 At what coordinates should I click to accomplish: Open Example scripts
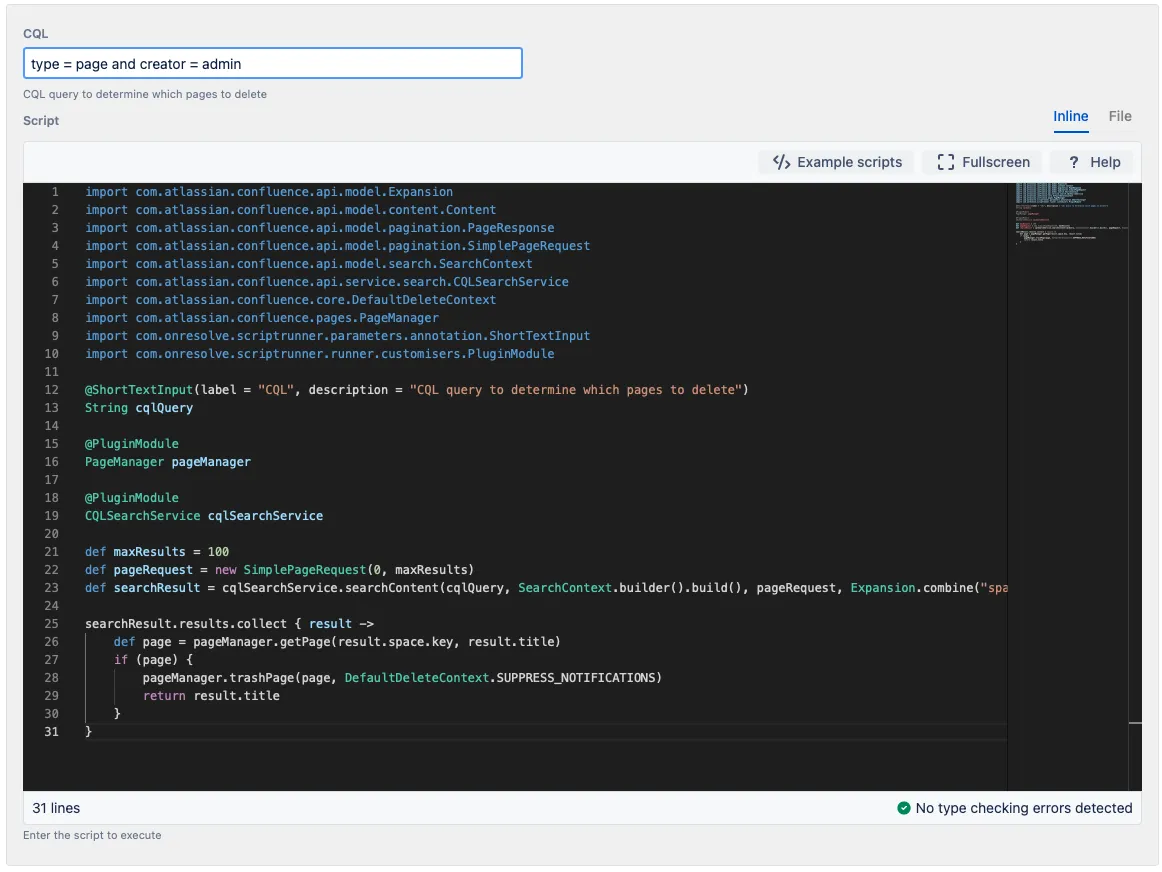coord(837,162)
